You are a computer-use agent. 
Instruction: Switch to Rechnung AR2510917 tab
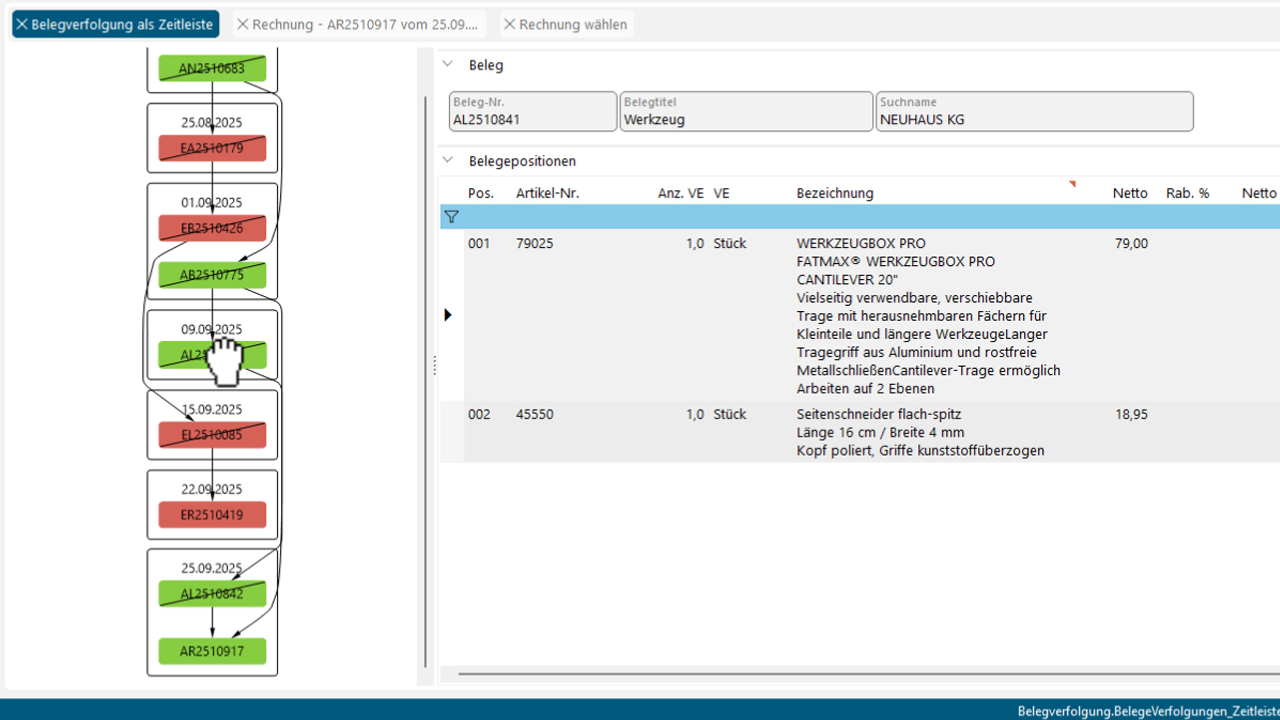point(367,24)
